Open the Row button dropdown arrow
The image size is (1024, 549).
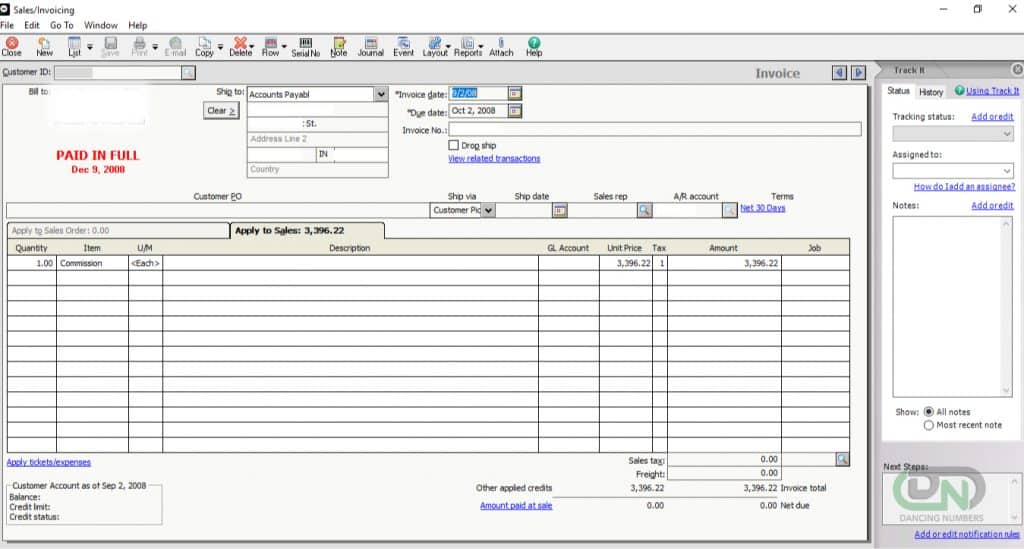click(x=284, y=46)
